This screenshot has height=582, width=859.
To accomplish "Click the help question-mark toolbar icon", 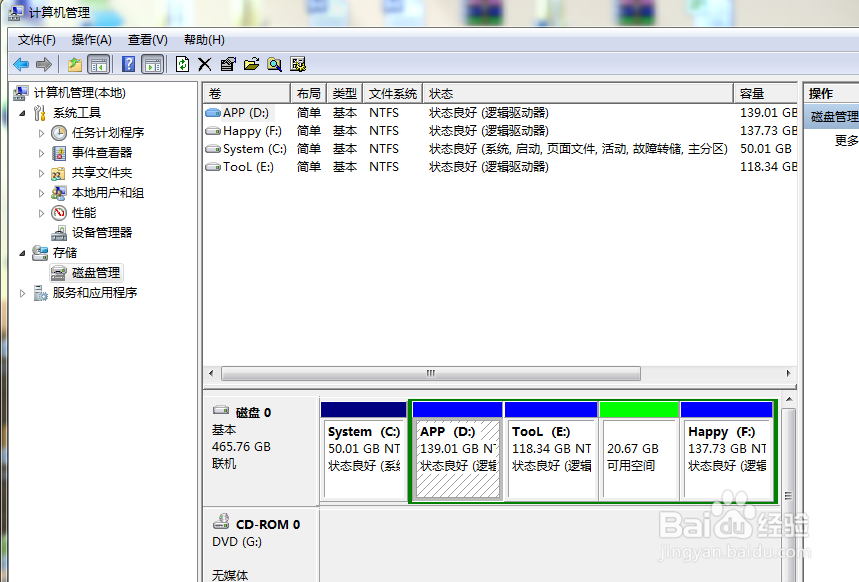I will [x=127, y=63].
